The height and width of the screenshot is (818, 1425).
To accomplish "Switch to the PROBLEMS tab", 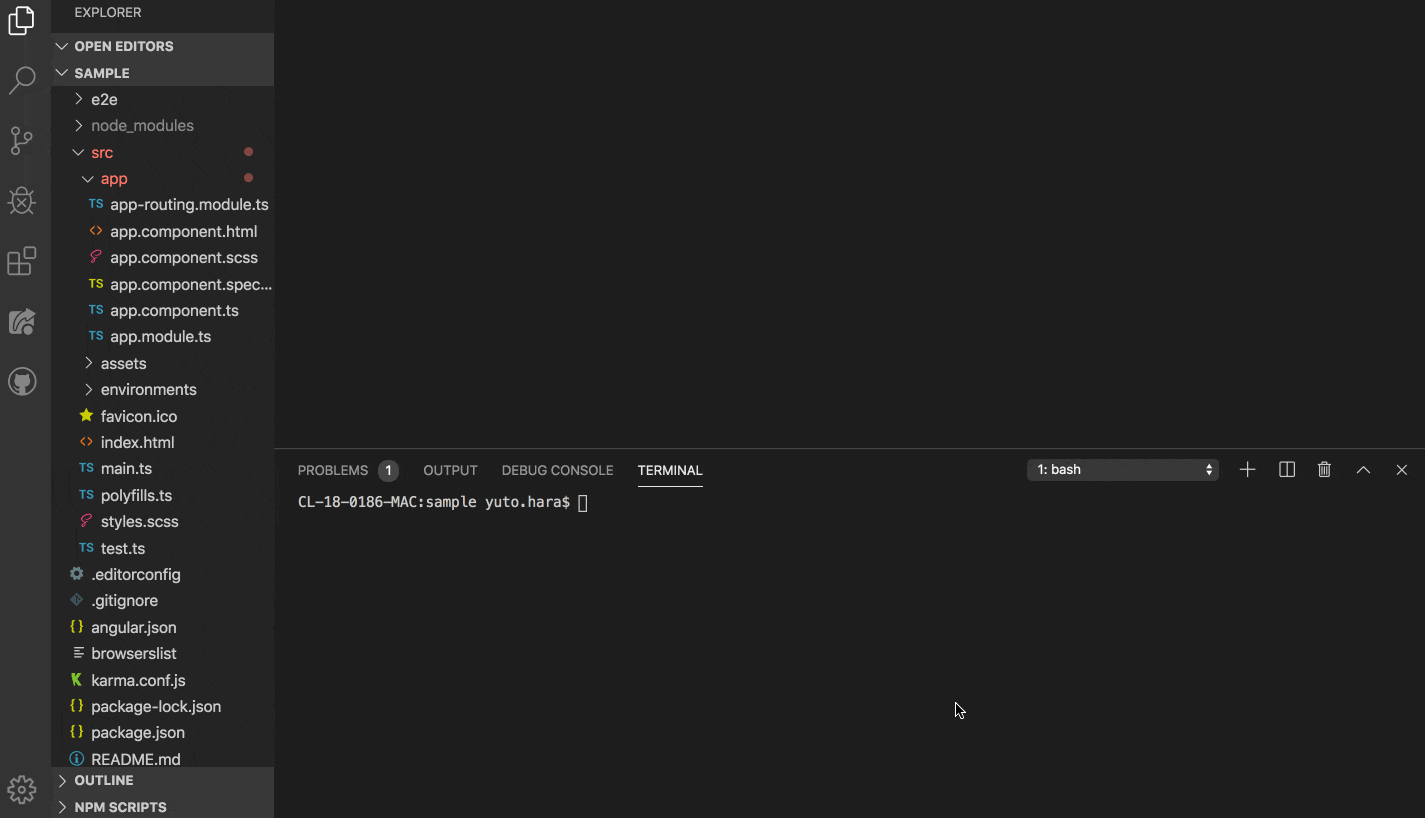I will 335,470.
